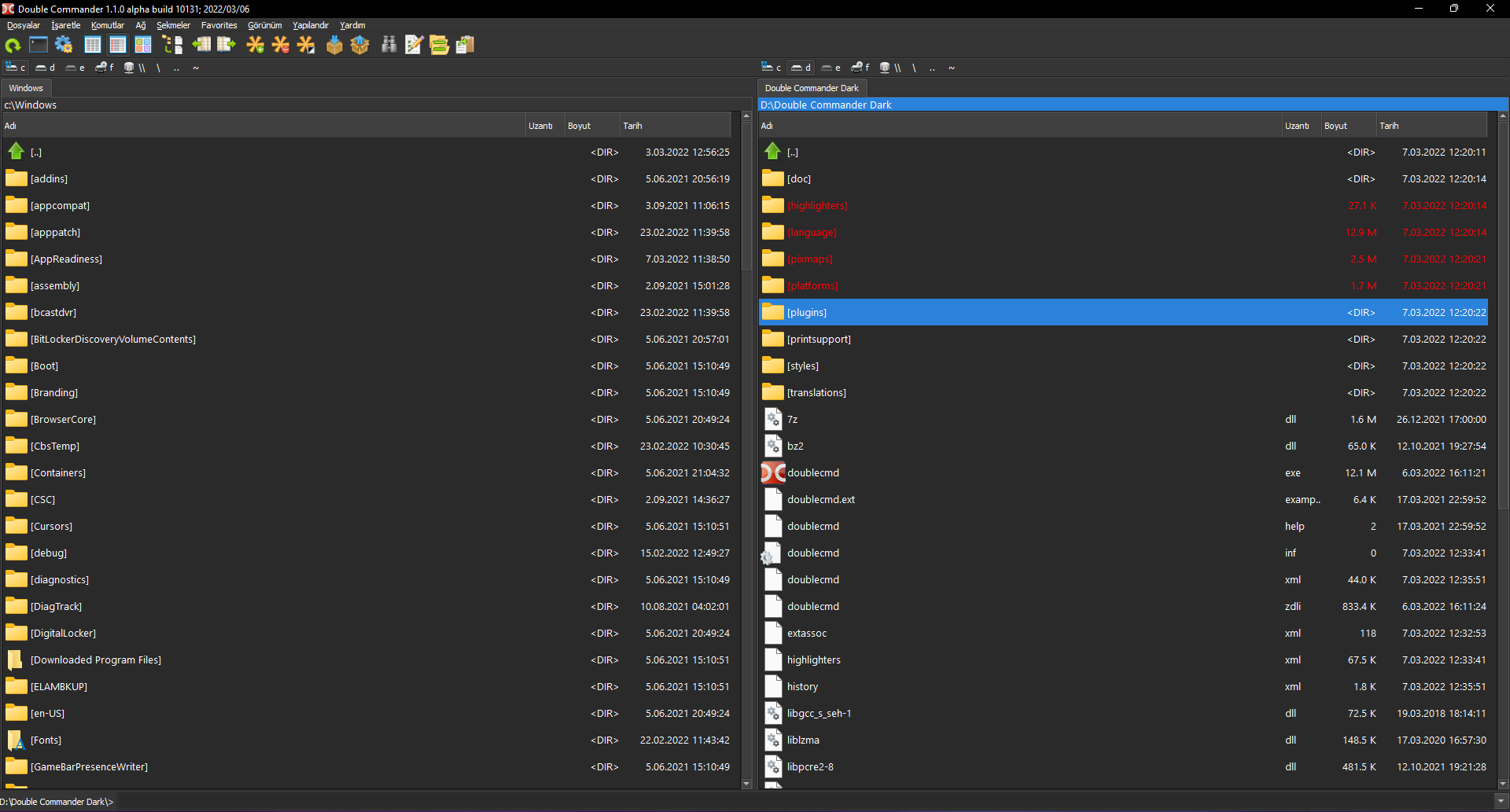Open the Favorites menu
This screenshot has width=1510, height=812.
(x=219, y=25)
